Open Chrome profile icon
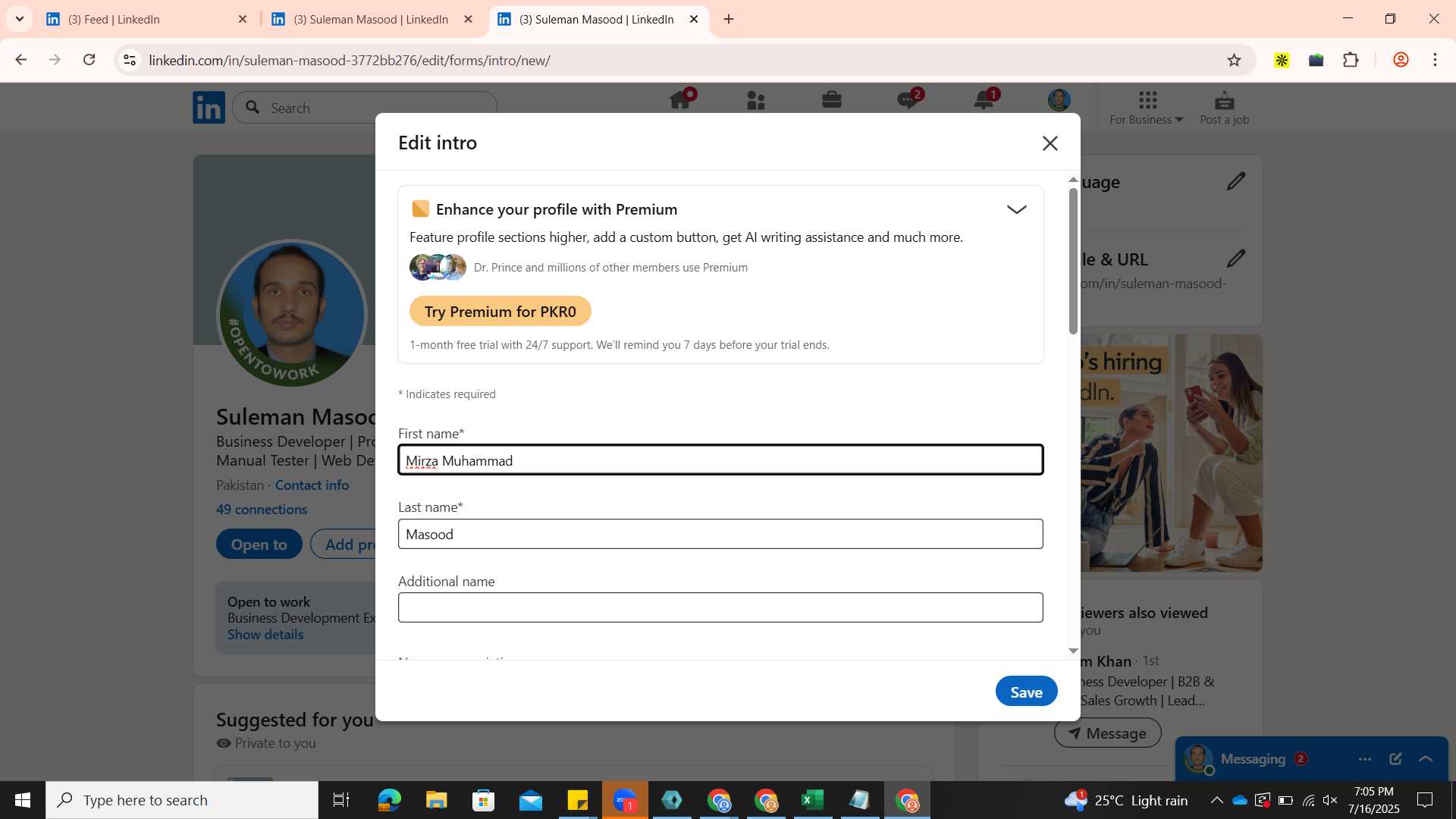Screen dimensions: 1456x819 click(x=1401, y=60)
